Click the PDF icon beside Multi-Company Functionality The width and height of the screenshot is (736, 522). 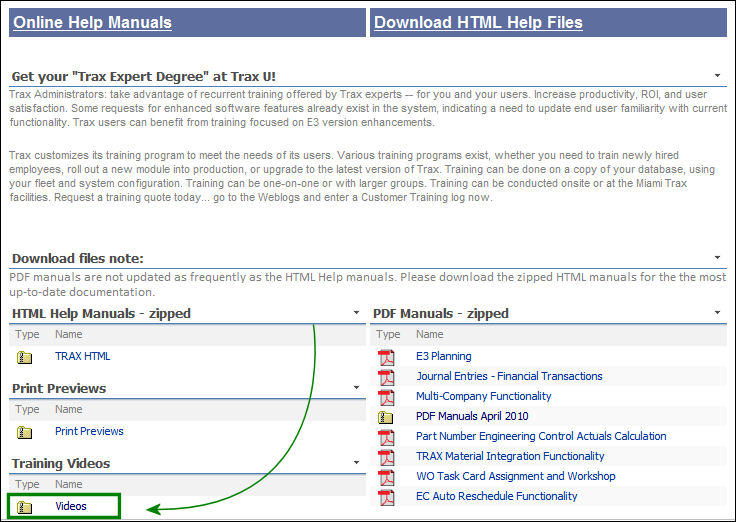(x=387, y=398)
